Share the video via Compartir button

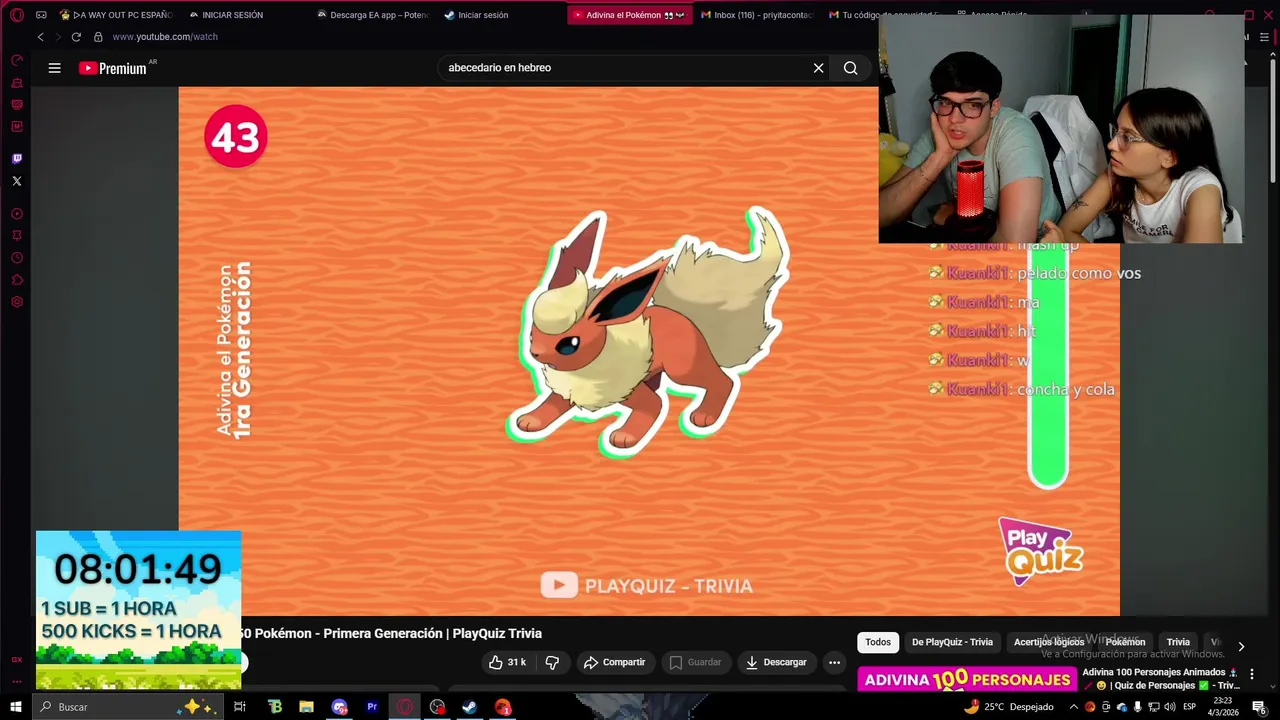(x=614, y=662)
